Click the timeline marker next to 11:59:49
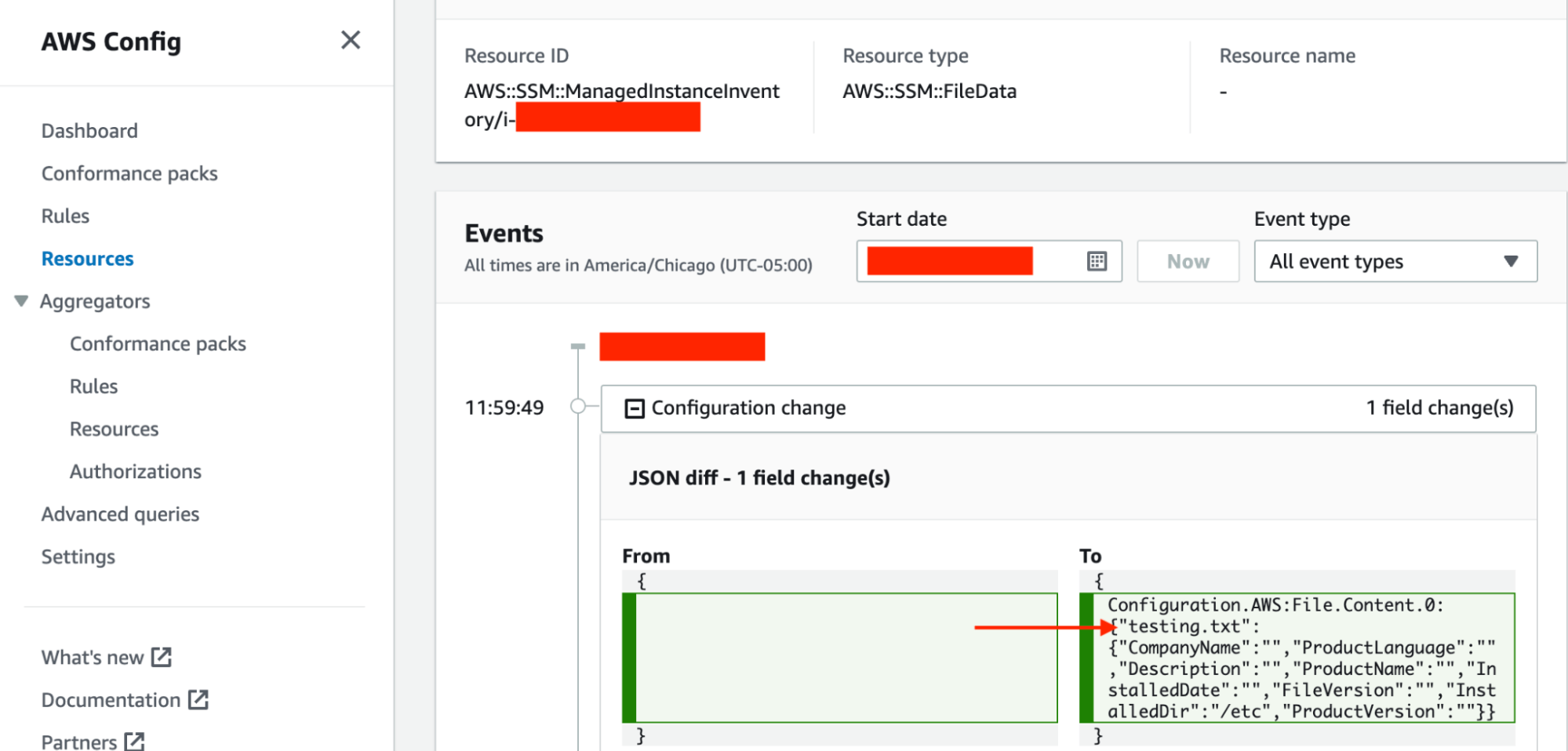 [x=579, y=405]
